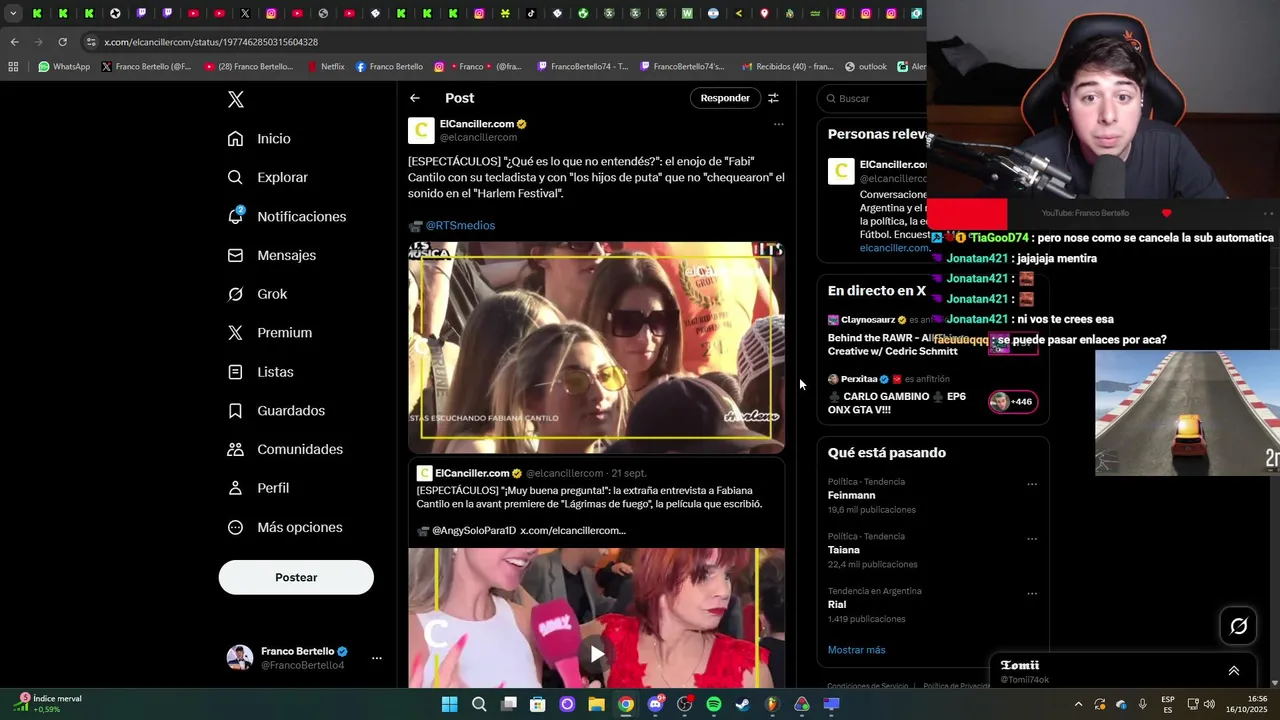Open the outlook bookmark
Screen dimensions: 1280x720
pyautogui.click(x=866, y=67)
